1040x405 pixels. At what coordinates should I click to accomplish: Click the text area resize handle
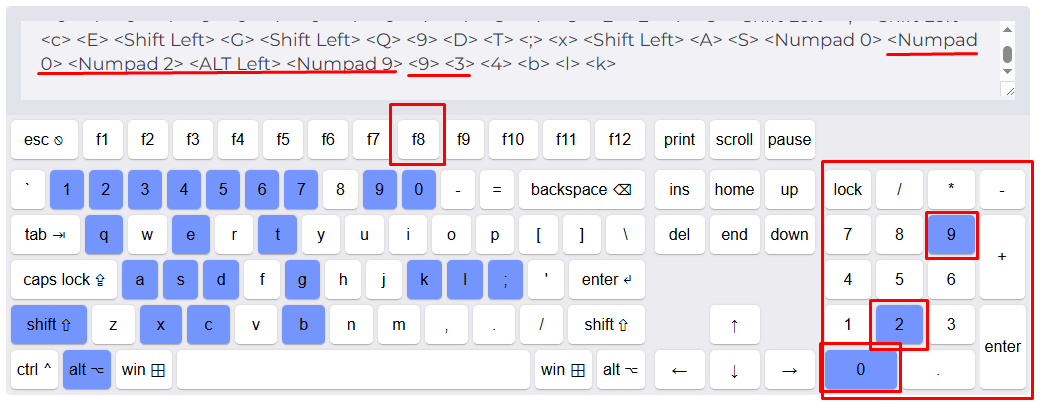[1009, 91]
